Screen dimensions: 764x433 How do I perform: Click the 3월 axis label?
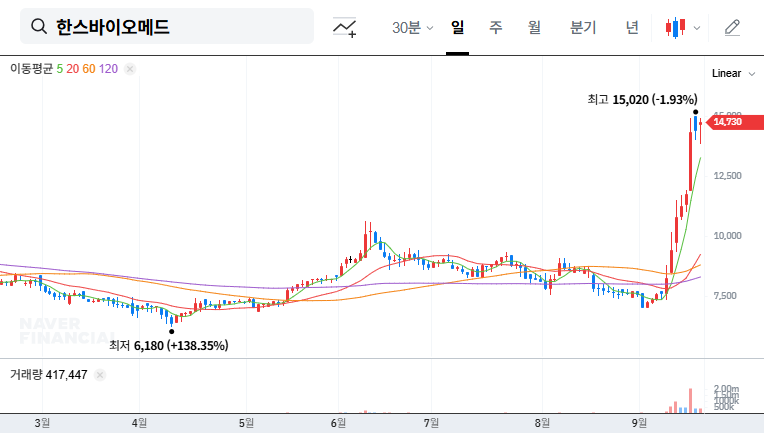coord(42,423)
